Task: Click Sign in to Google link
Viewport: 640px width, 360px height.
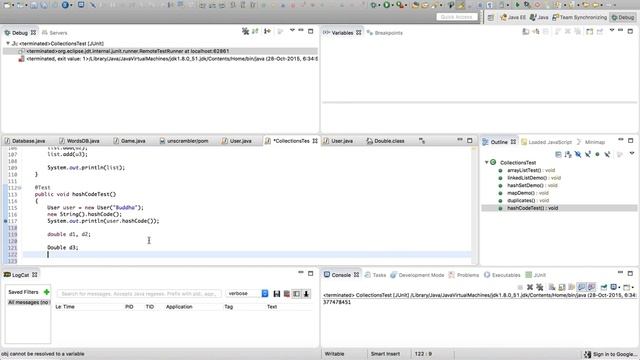Action: coord(614,354)
